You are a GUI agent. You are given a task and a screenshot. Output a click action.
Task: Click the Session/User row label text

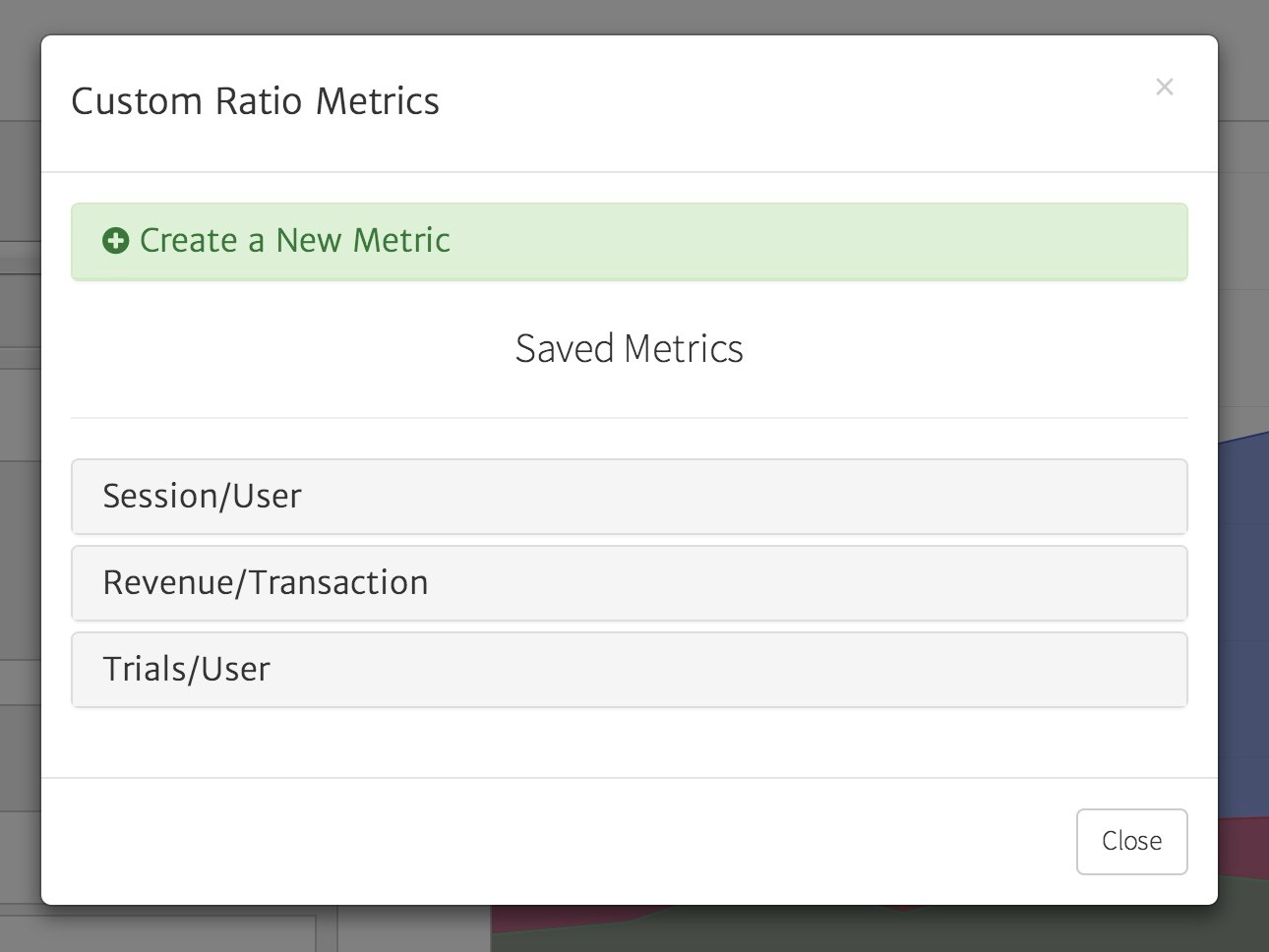(x=201, y=496)
